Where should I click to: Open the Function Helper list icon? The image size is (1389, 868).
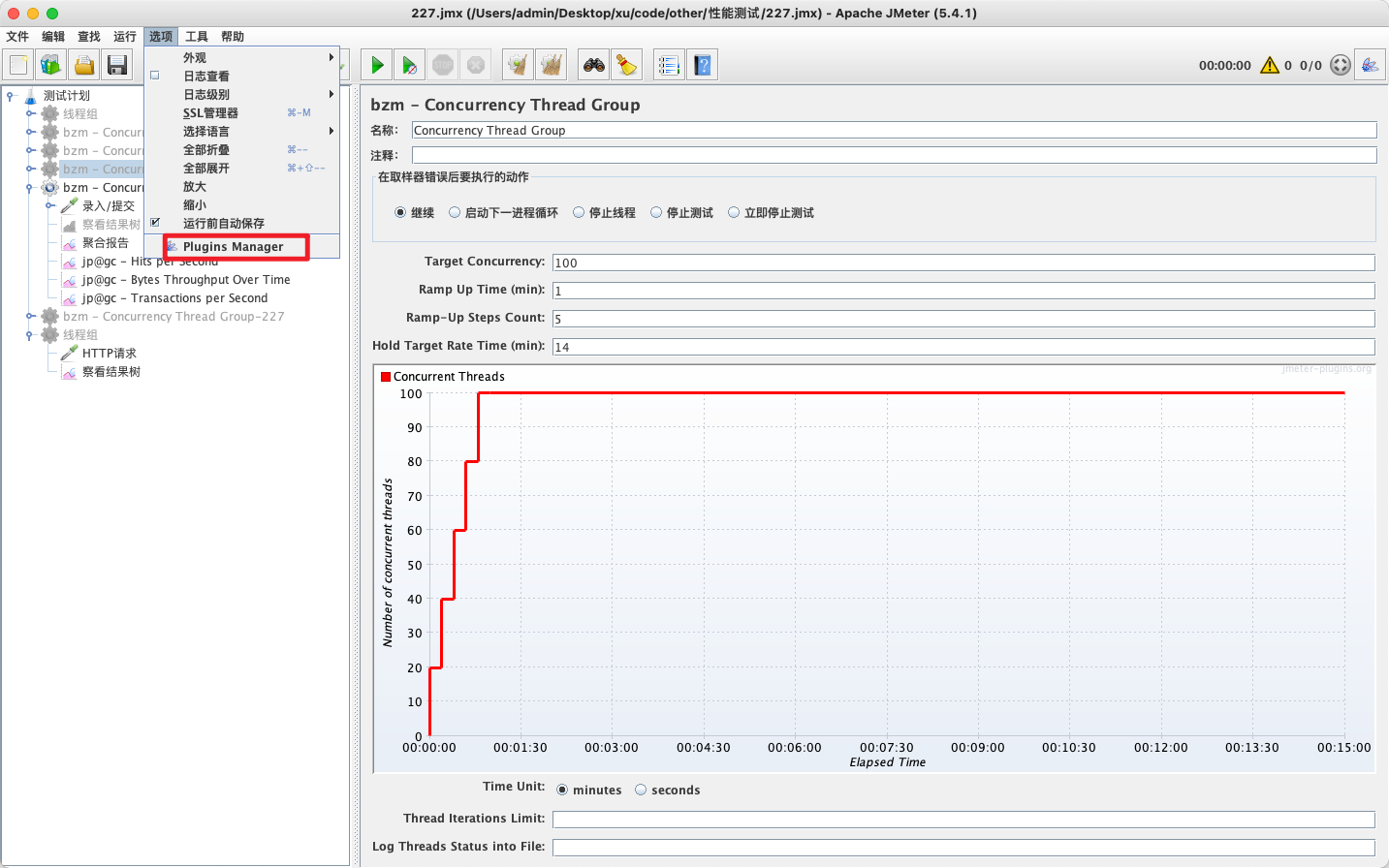coord(669,65)
